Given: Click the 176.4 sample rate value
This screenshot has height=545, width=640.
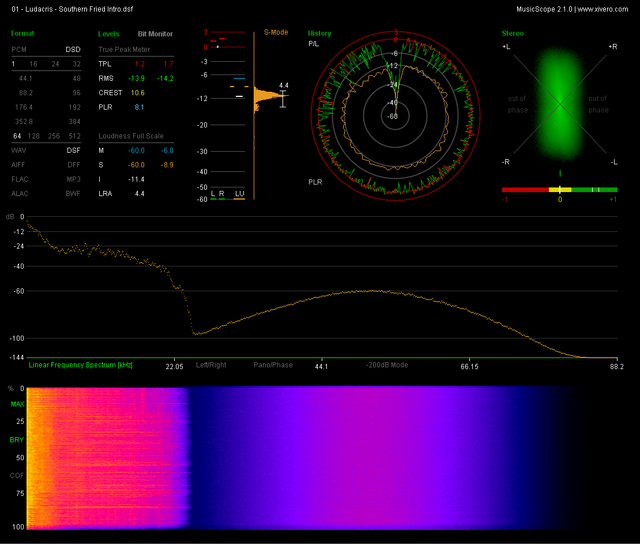Looking at the screenshot, I should [24, 107].
